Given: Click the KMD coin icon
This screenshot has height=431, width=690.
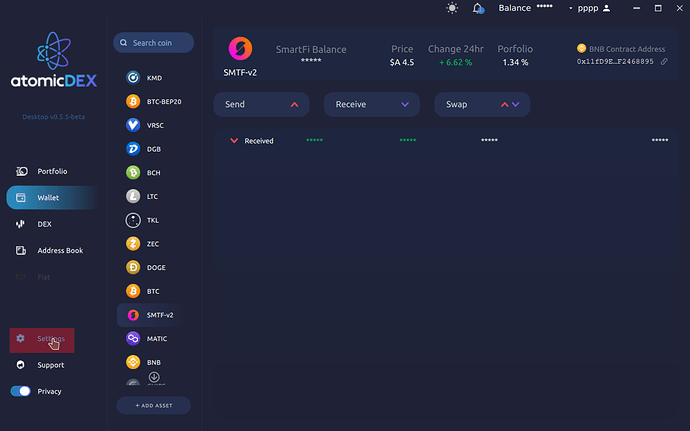Looking at the screenshot, I should [x=133, y=78].
